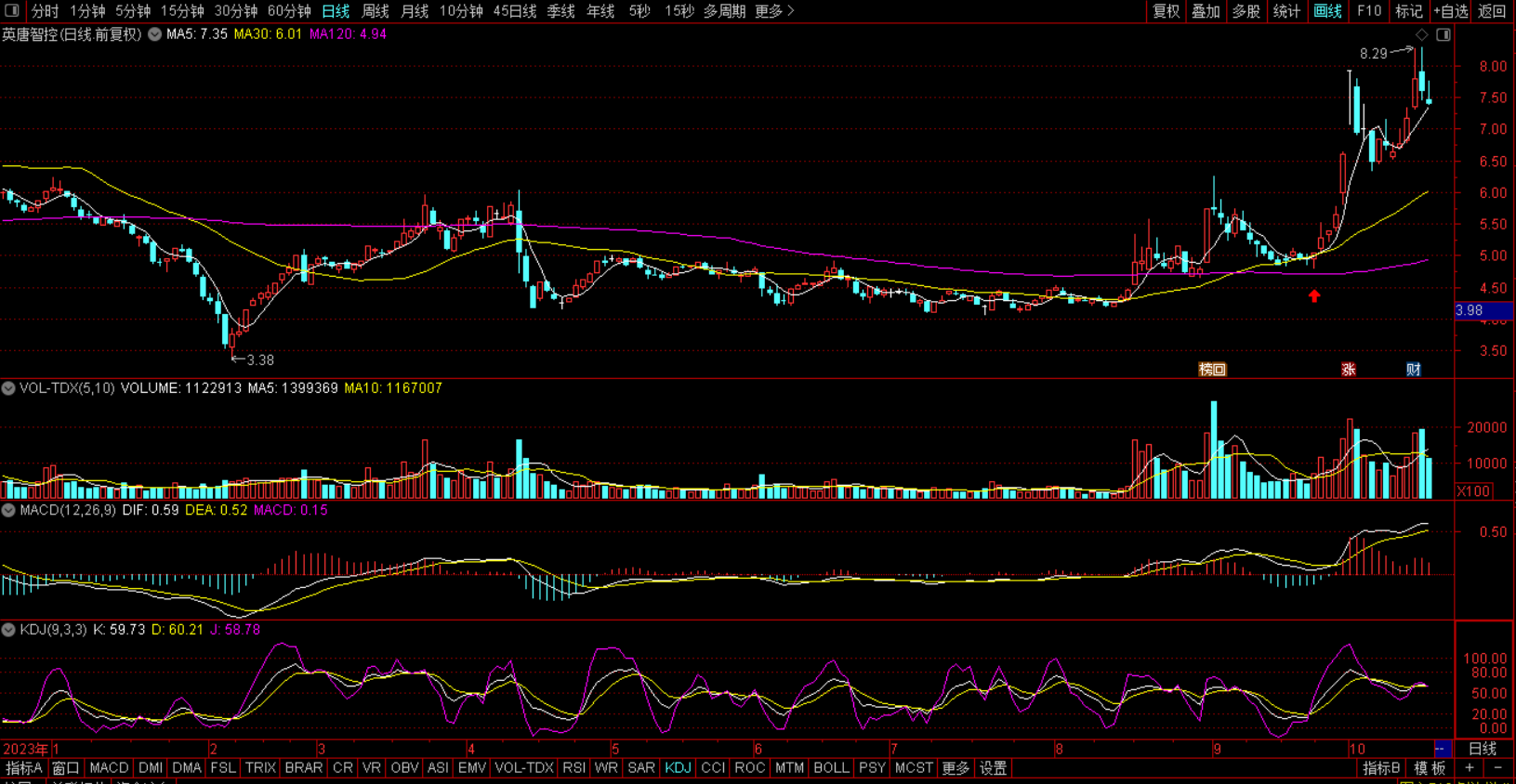The width and height of the screenshot is (1516, 784).
Task: Open the main chart indicator dropdown arrow
Action: (x=155, y=34)
